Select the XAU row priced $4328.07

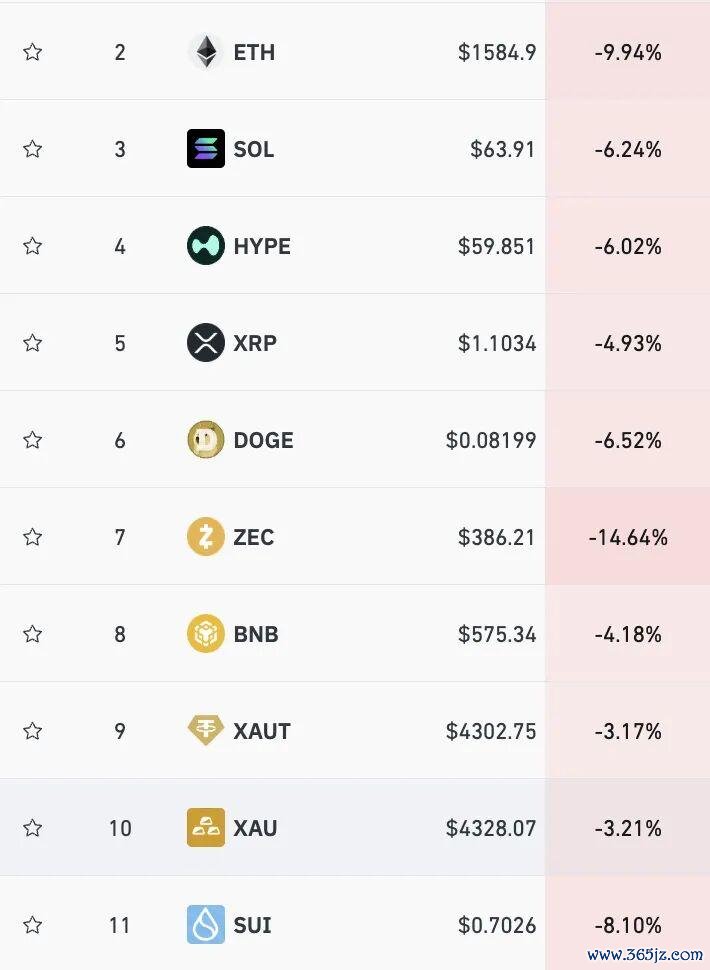[355, 827]
